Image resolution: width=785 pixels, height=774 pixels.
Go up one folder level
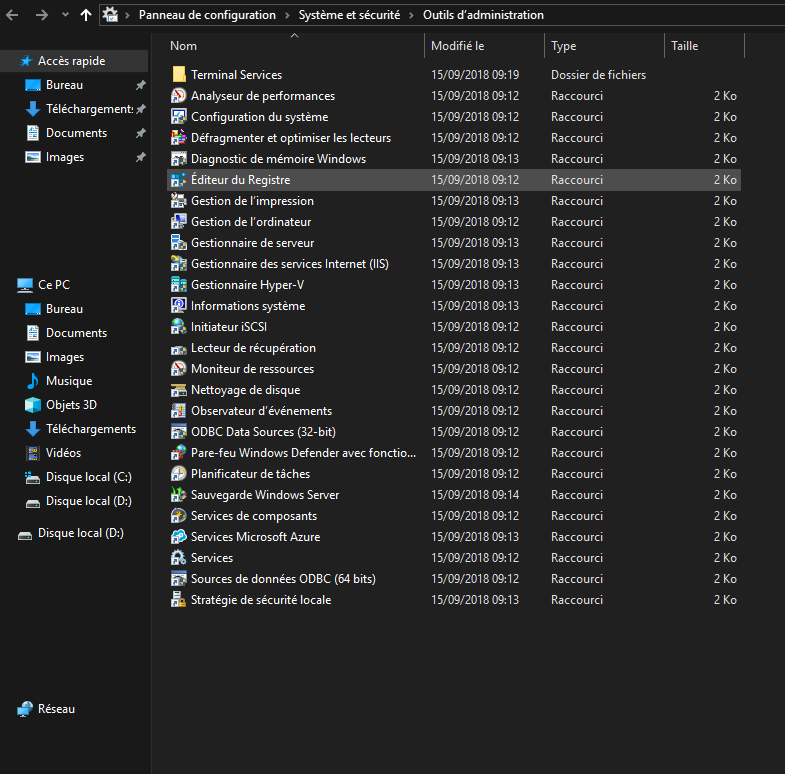click(86, 15)
